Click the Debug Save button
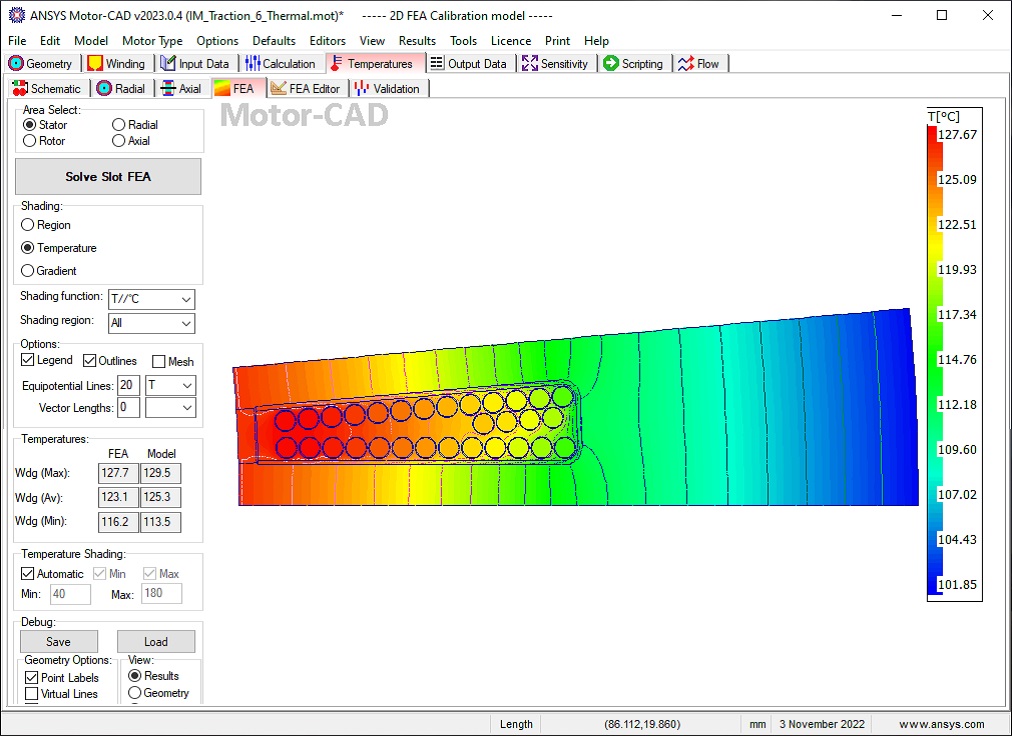The height and width of the screenshot is (736, 1012). 59,641
